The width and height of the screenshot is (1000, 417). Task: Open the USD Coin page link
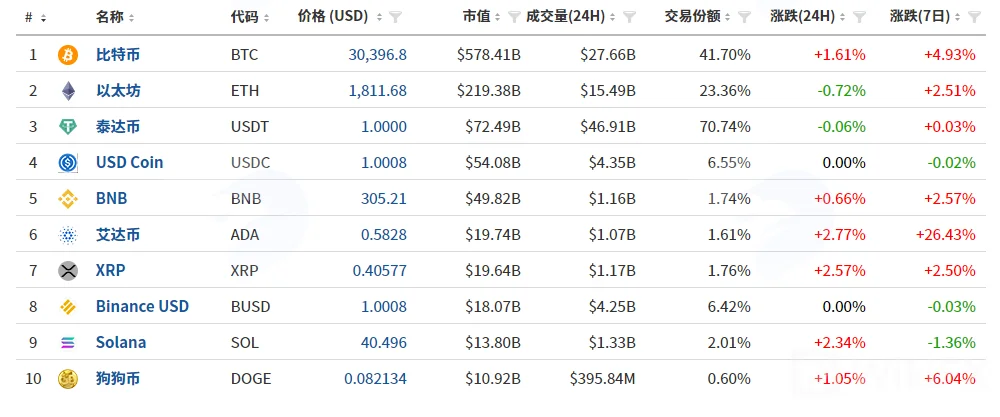coord(129,163)
